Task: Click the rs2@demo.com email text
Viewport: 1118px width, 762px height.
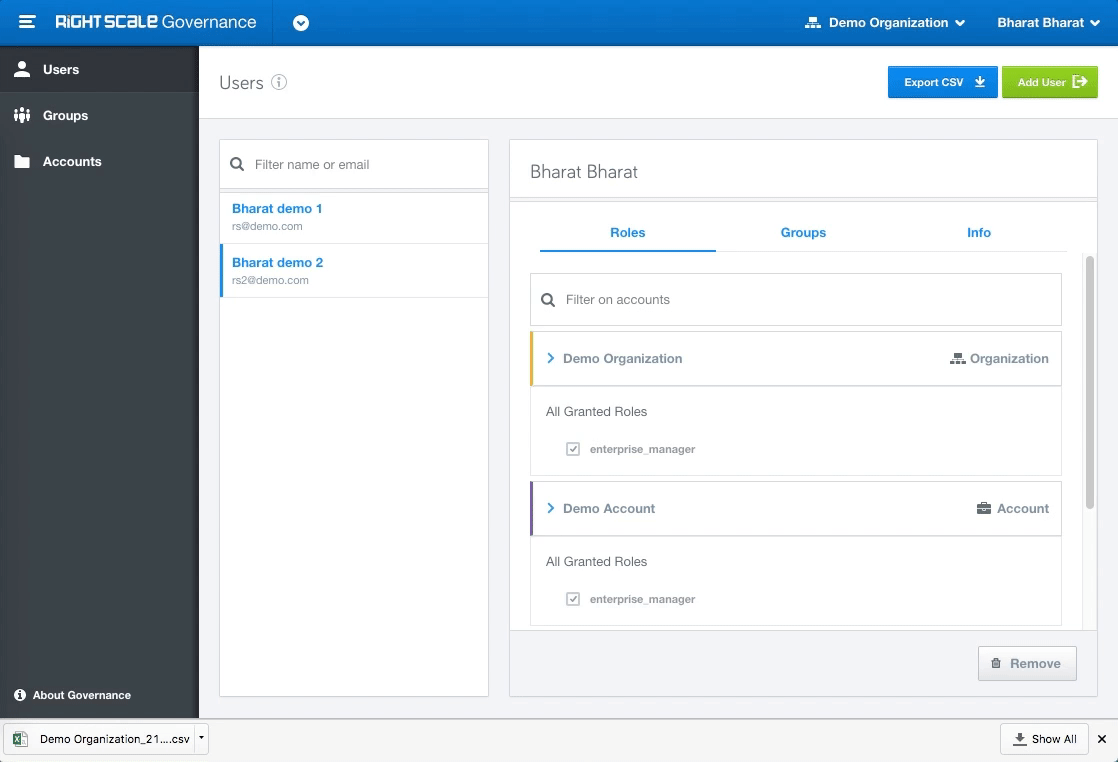Action: [x=270, y=281]
